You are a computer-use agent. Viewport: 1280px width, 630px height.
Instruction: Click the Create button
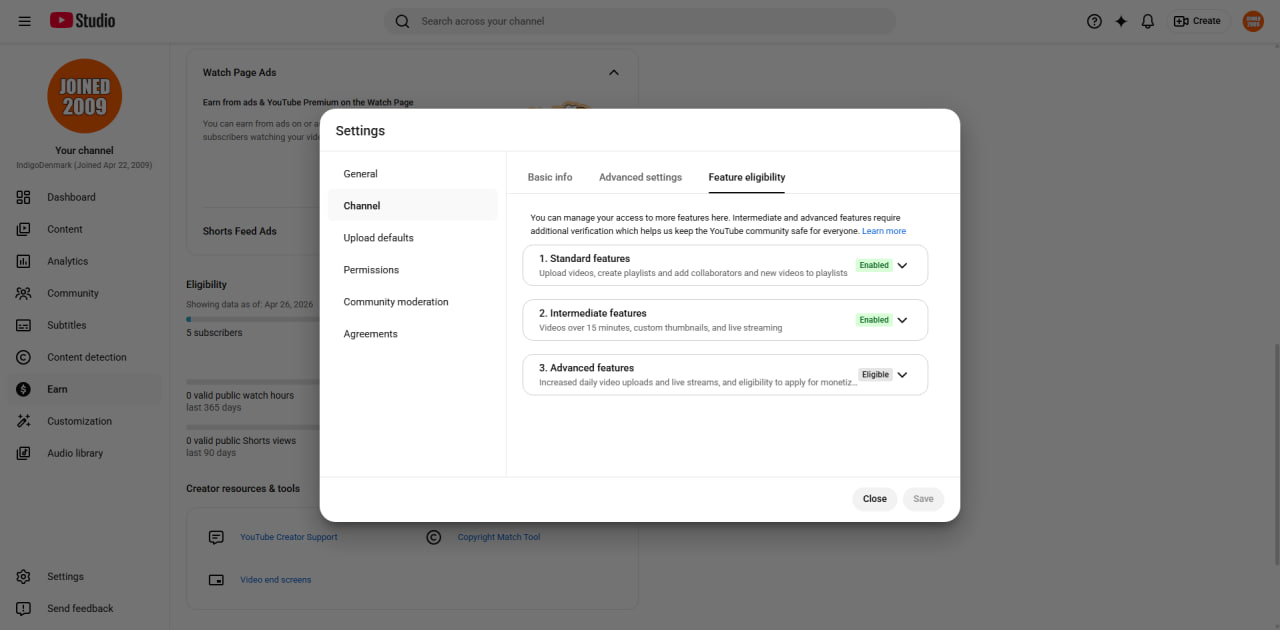coord(1197,21)
